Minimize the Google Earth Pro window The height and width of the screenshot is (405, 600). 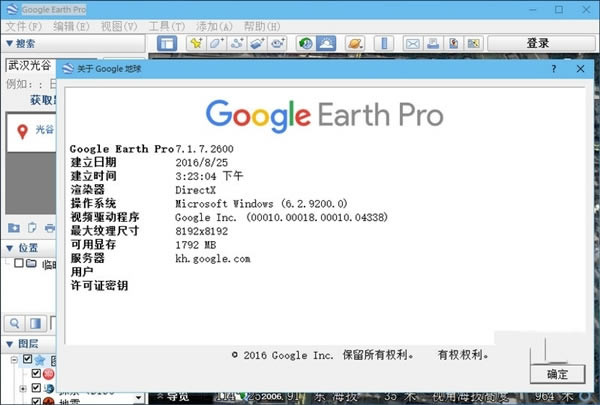tap(532, 10)
